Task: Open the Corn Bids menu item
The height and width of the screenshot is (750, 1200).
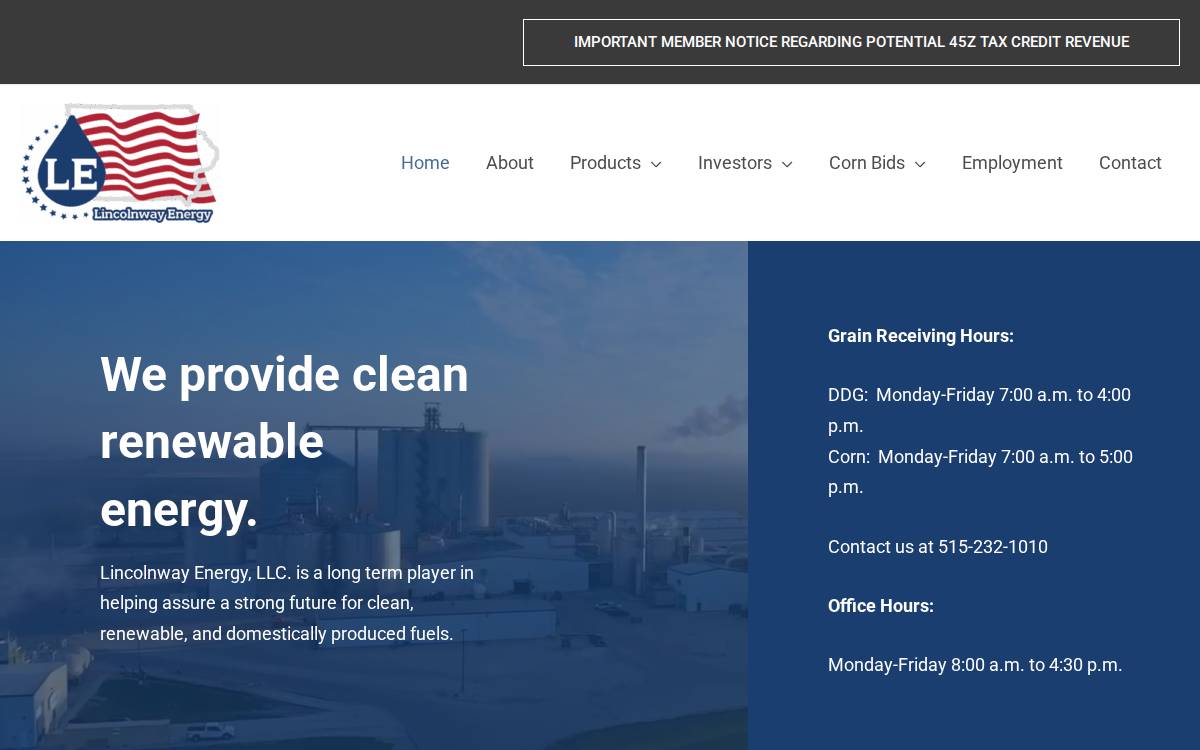Action: (867, 163)
